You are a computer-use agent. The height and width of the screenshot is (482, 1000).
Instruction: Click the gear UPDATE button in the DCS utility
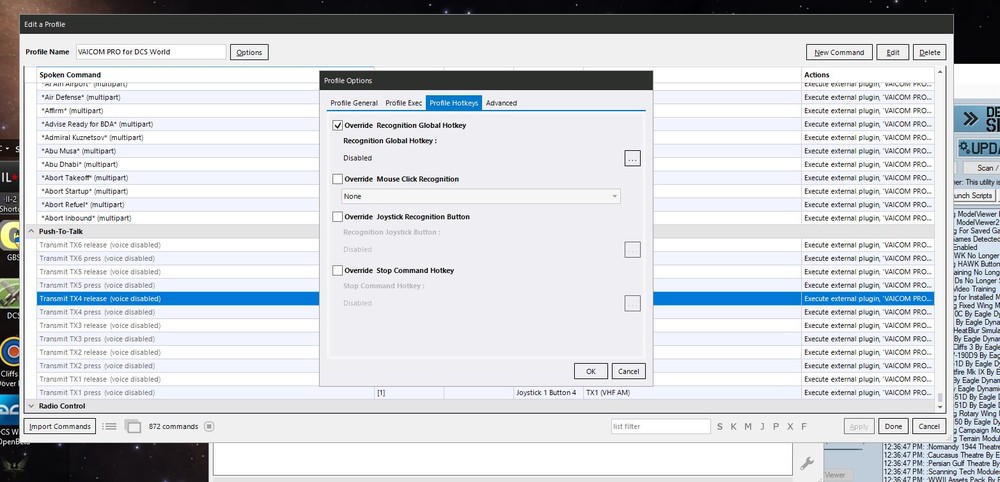click(x=978, y=148)
